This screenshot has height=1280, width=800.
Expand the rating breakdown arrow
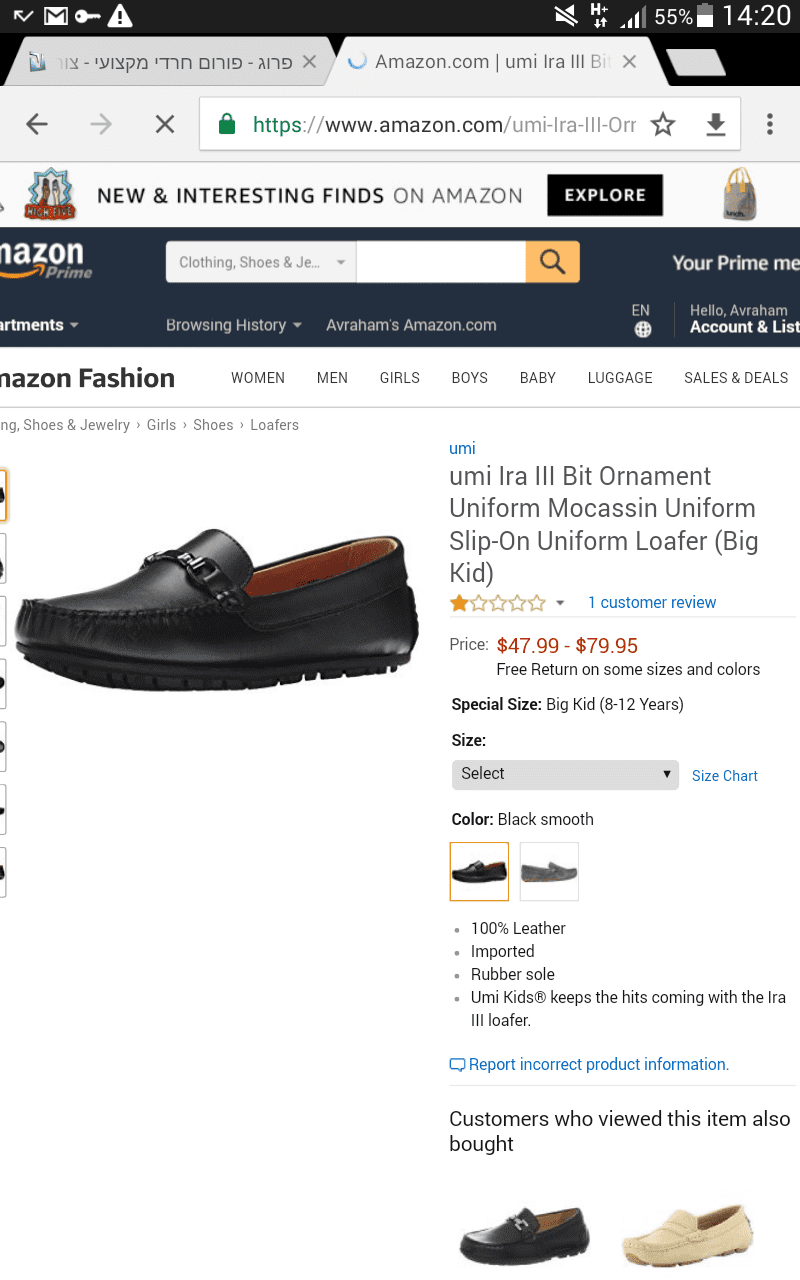click(x=560, y=603)
